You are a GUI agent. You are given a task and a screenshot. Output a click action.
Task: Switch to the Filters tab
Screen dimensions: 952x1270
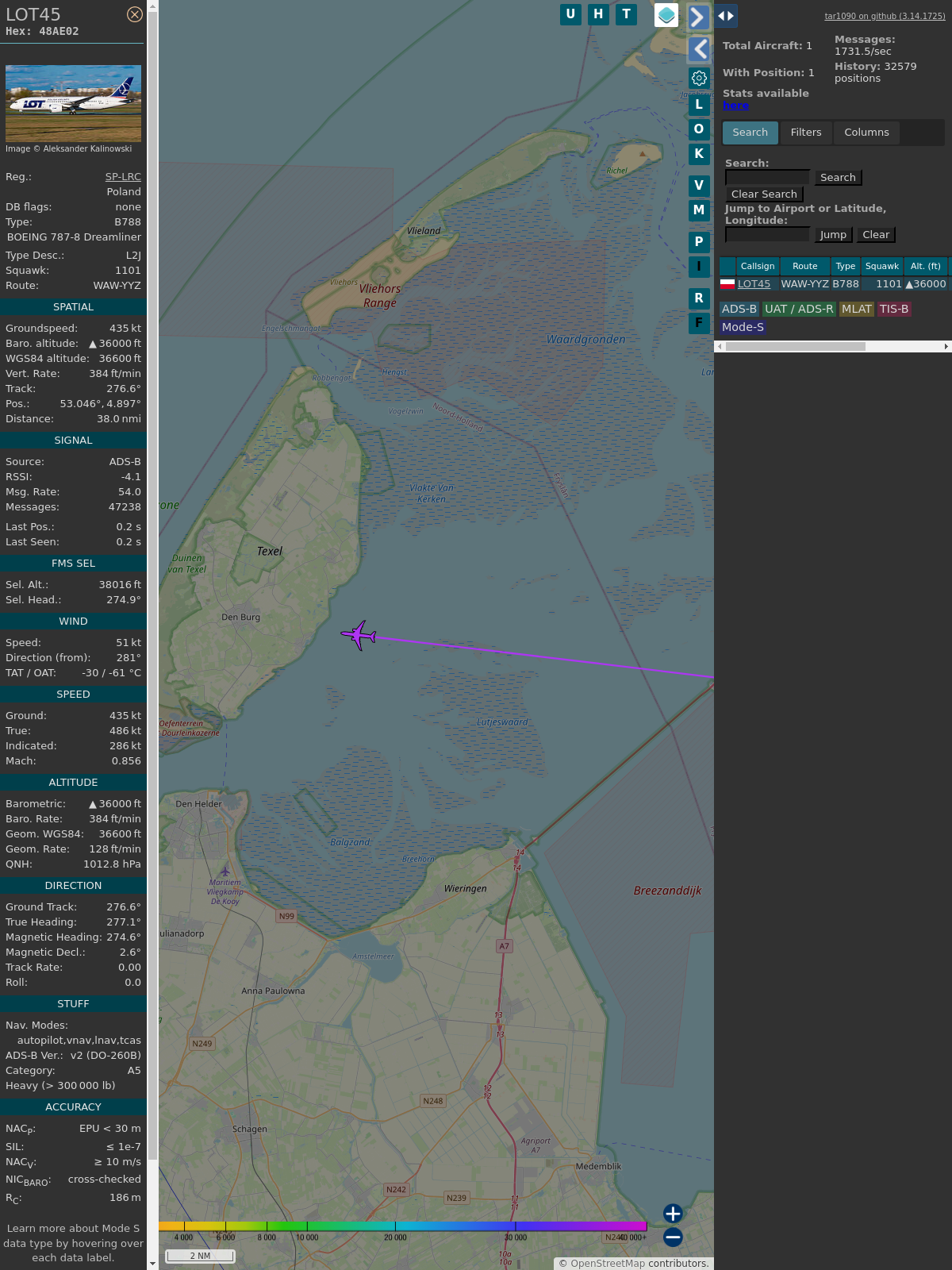(x=806, y=133)
